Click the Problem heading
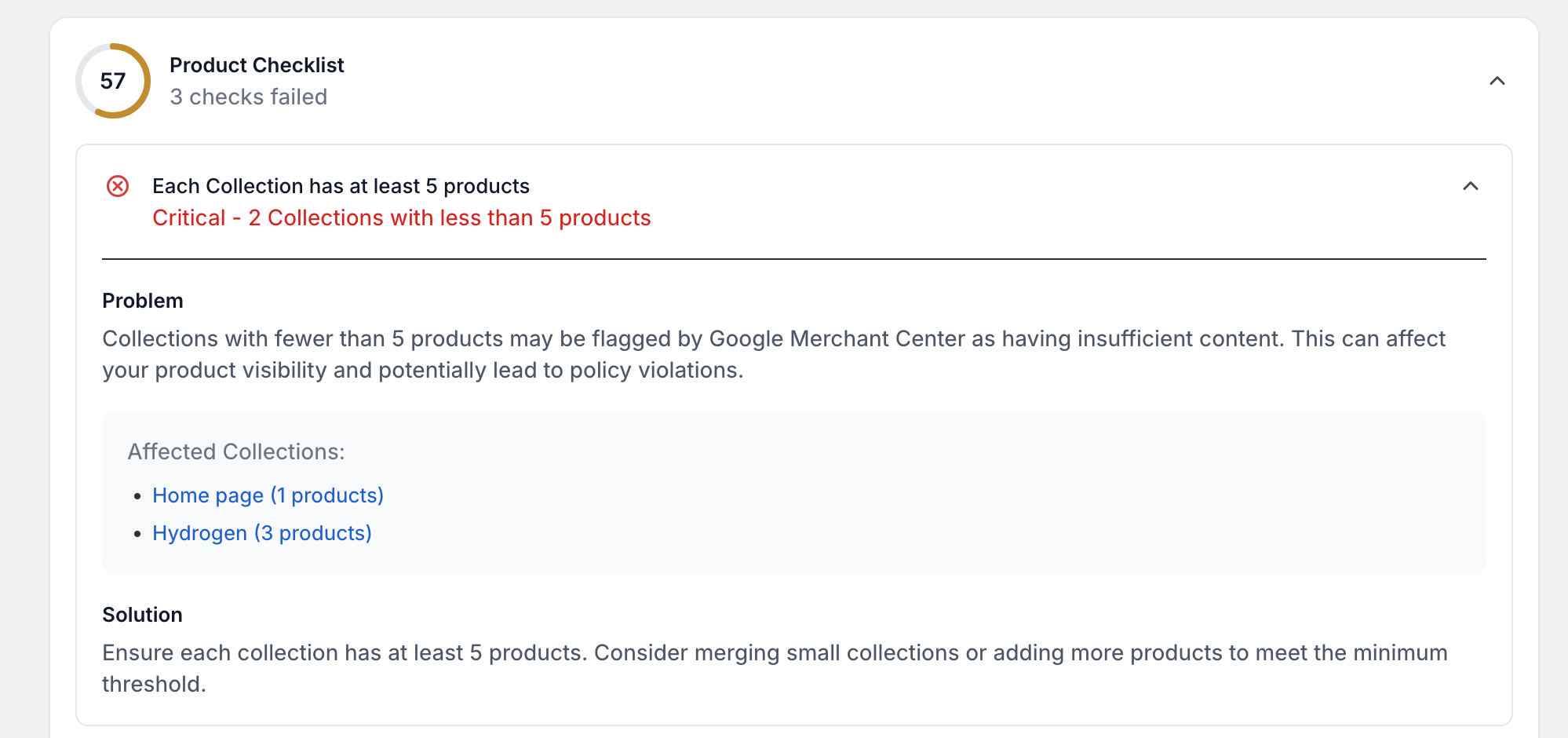Viewport: 1568px width, 738px height. 142,301
